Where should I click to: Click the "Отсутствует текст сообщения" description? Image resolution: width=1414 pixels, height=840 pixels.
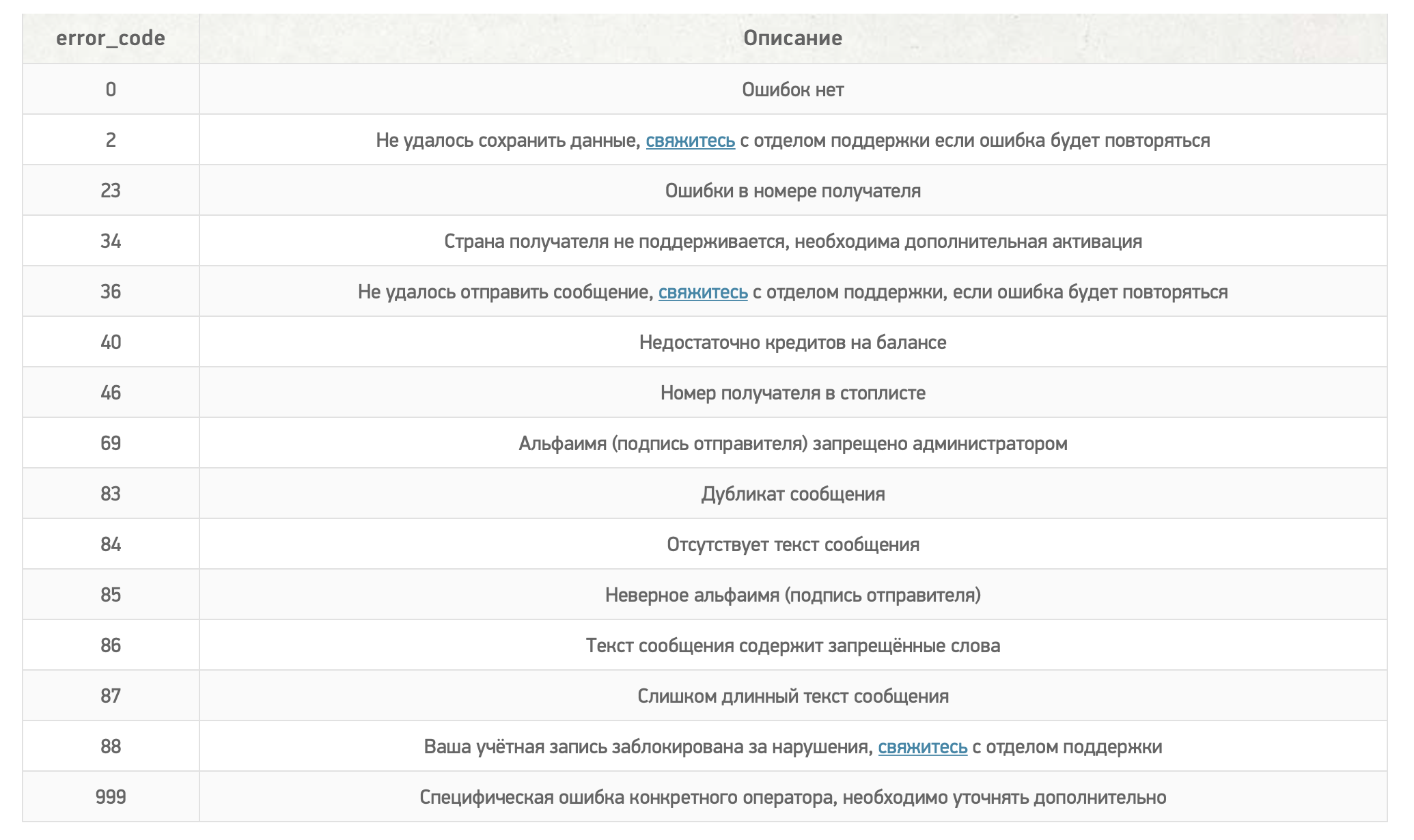click(792, 545)
